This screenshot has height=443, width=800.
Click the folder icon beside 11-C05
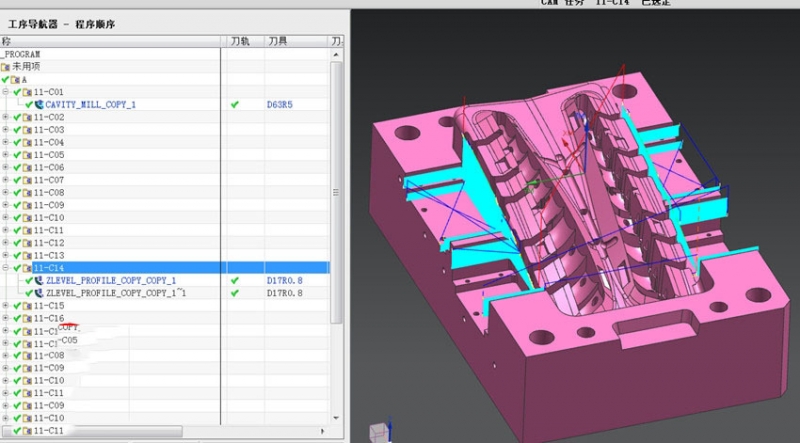click(x=27, y=155)
